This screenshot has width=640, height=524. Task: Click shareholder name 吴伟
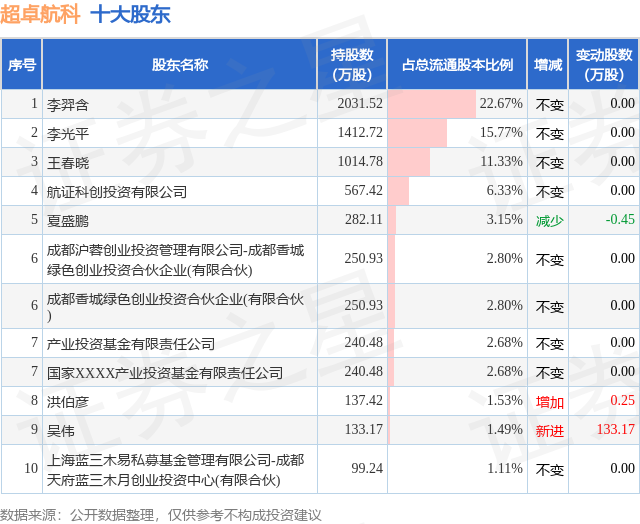61,431
